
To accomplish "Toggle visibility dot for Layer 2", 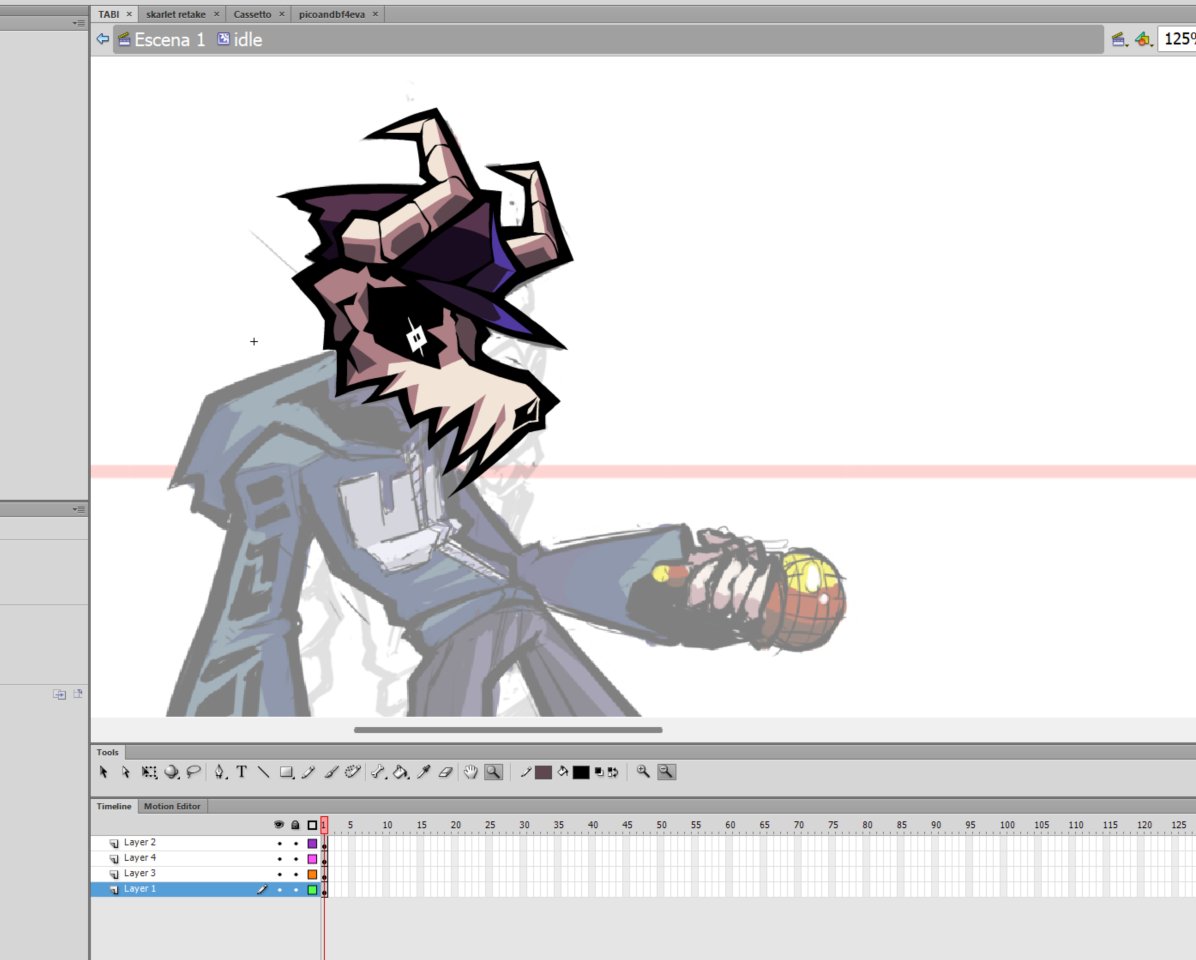I will [279, 843].
